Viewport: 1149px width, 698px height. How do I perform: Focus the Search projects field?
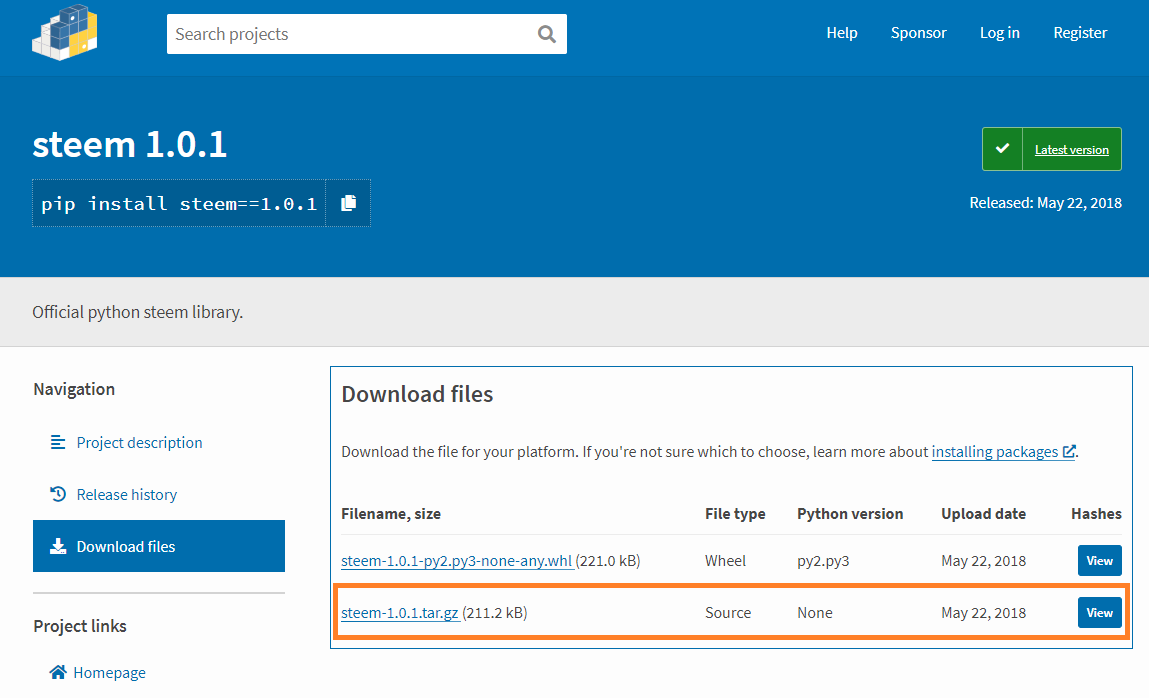pyautogui.click(x=350, y=34)
